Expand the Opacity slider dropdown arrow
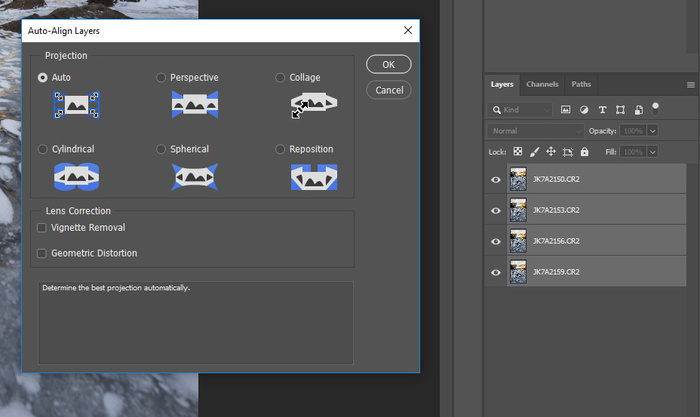Image resolution: width=700 pixels, height=417 pixels. 653,131
